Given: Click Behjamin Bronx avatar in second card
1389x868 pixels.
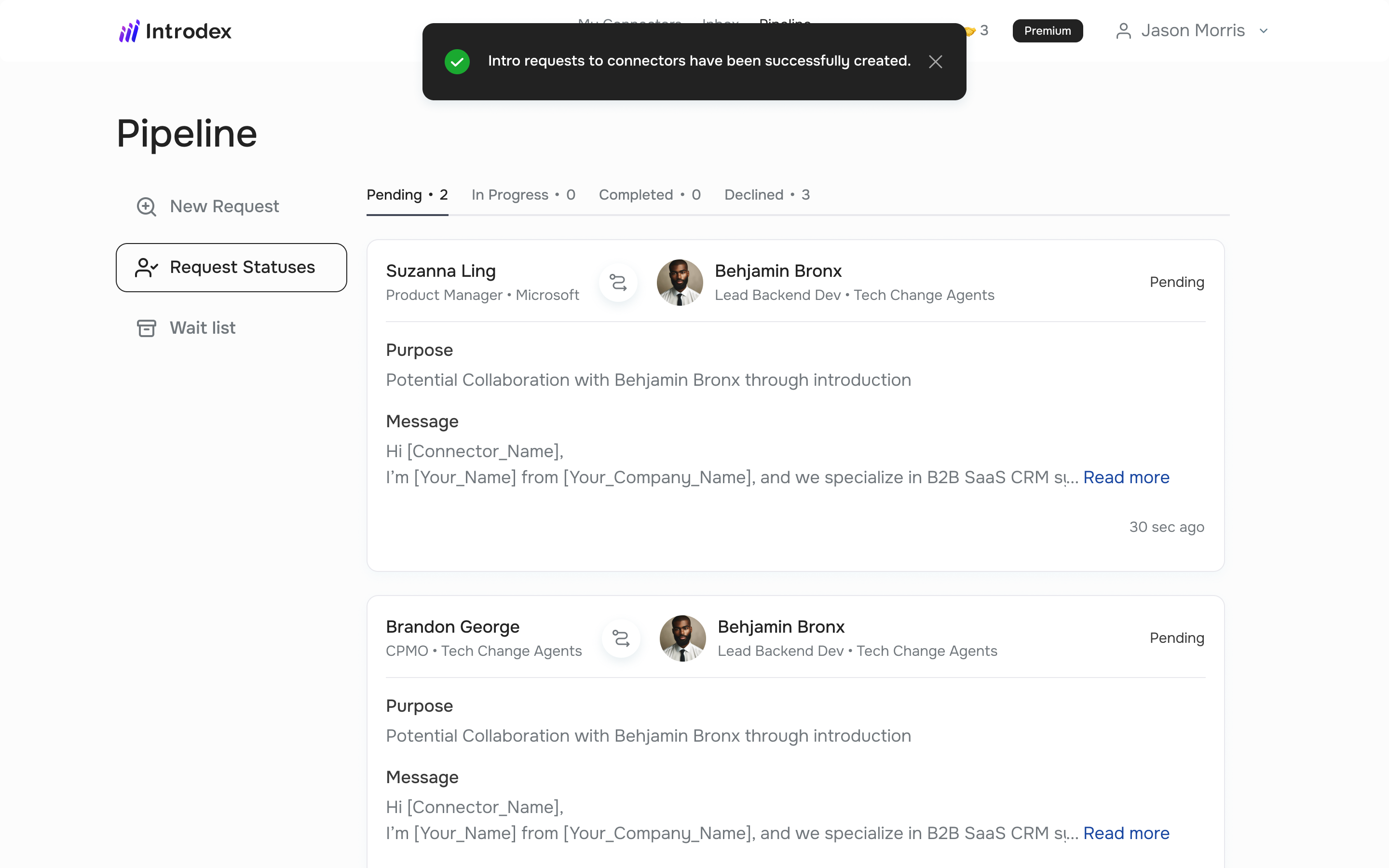Looking at the screenshot, I should [x=682, y=638].
